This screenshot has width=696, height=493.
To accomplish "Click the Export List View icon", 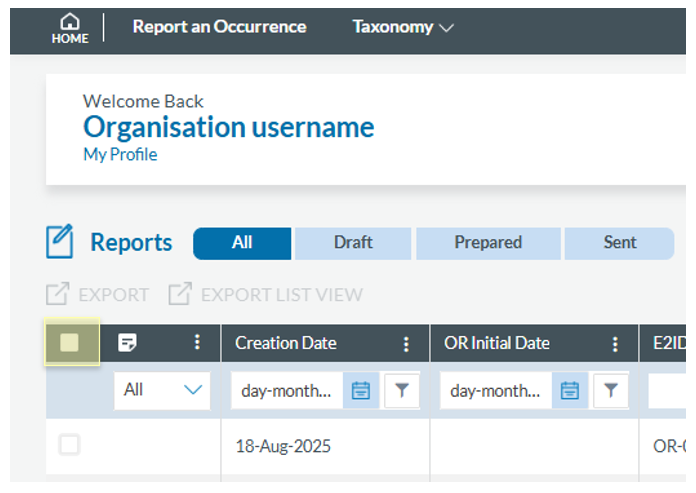I will tap(180, 295).
